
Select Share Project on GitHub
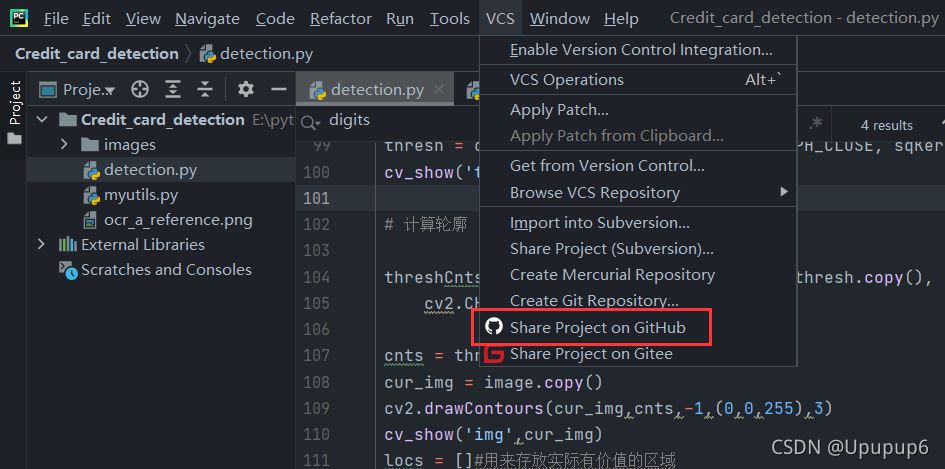[597, 327]
